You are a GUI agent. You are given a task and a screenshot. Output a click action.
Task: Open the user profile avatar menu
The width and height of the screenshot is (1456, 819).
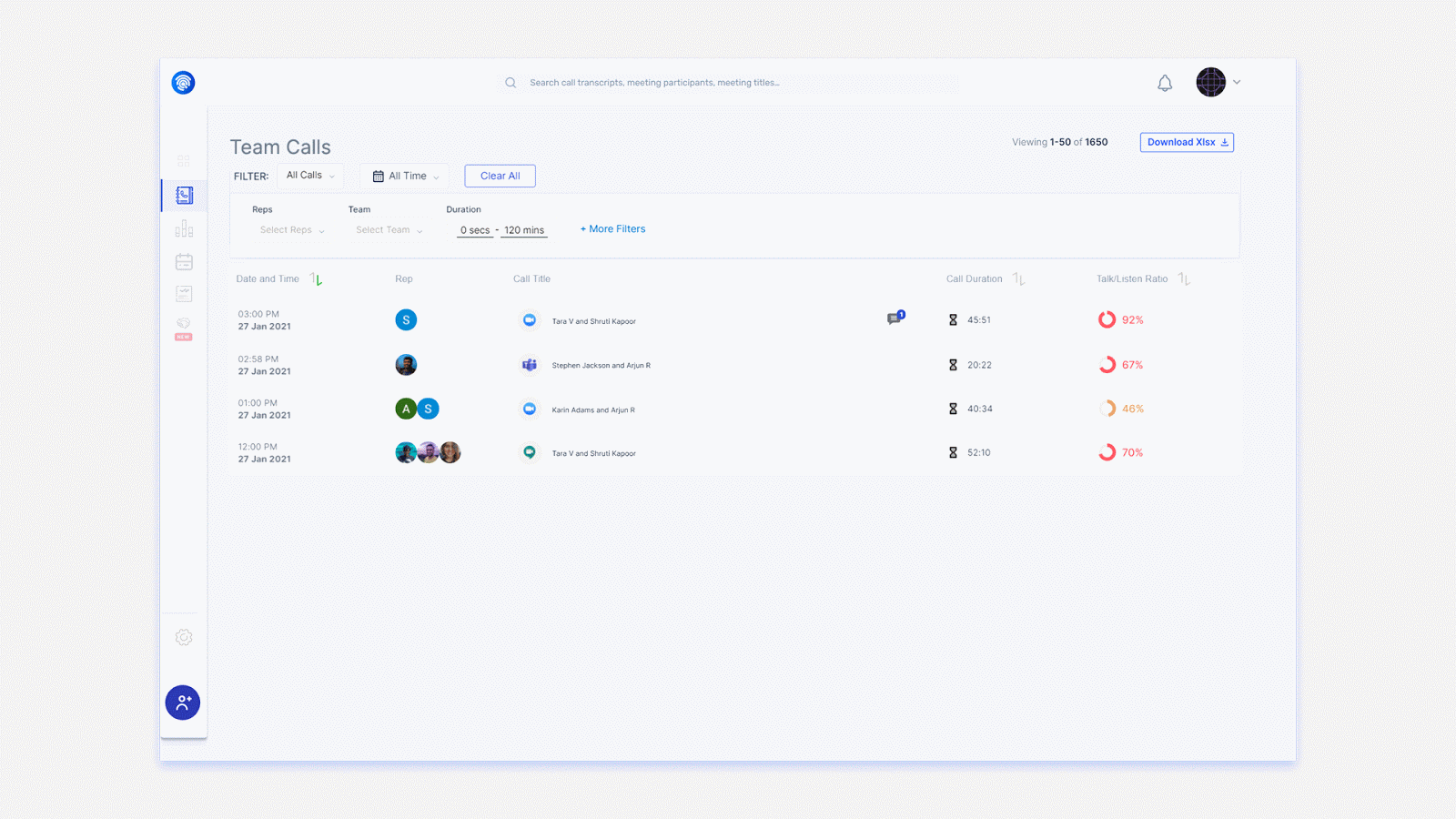tap(1211, 82)
